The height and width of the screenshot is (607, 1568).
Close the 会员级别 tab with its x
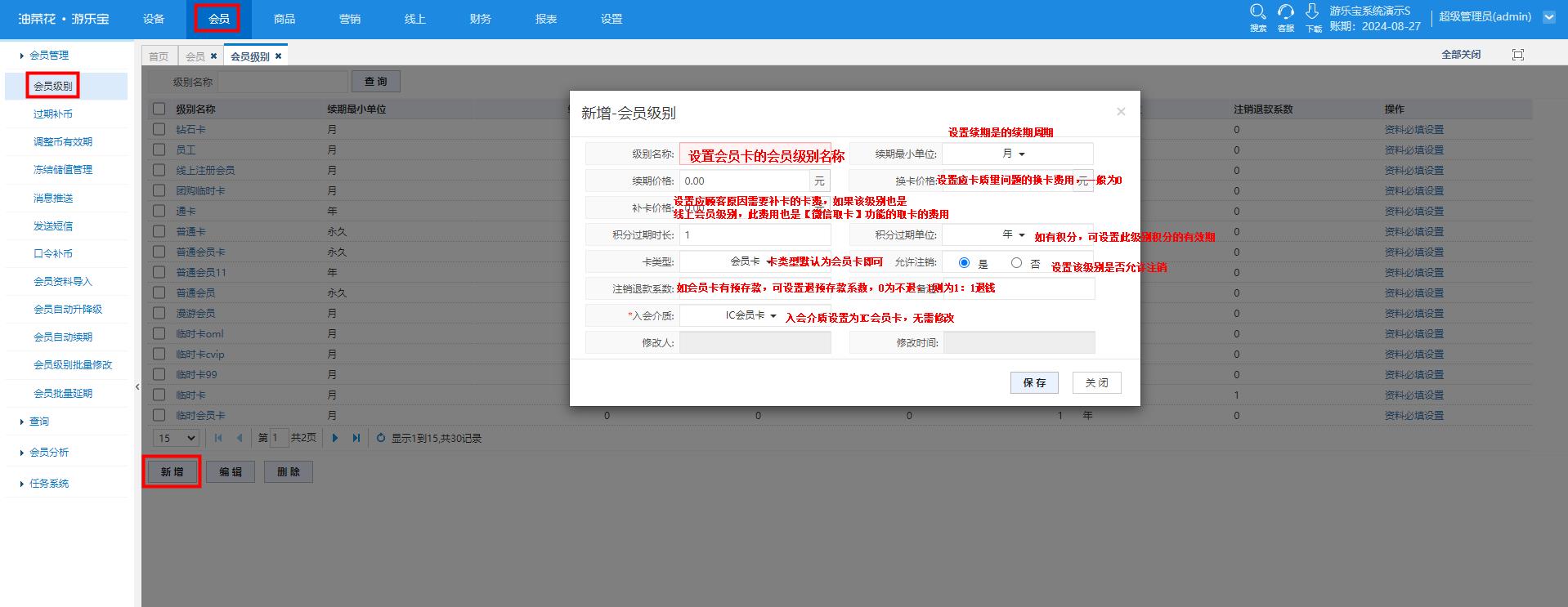[278, 56]
